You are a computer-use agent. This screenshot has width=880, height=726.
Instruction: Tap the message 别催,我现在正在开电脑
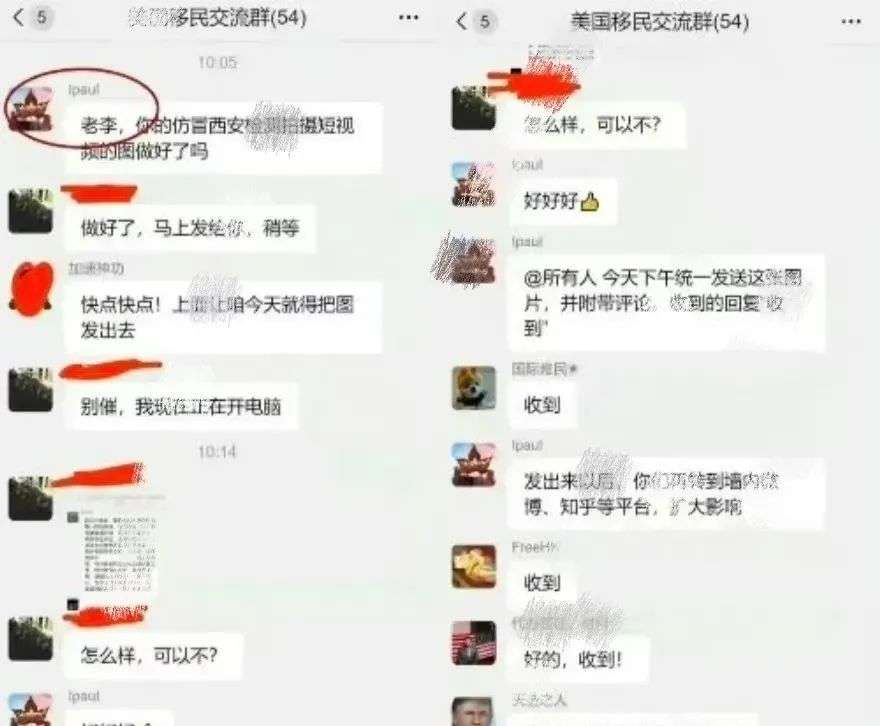pyautogui.click(x=181, y=406)
